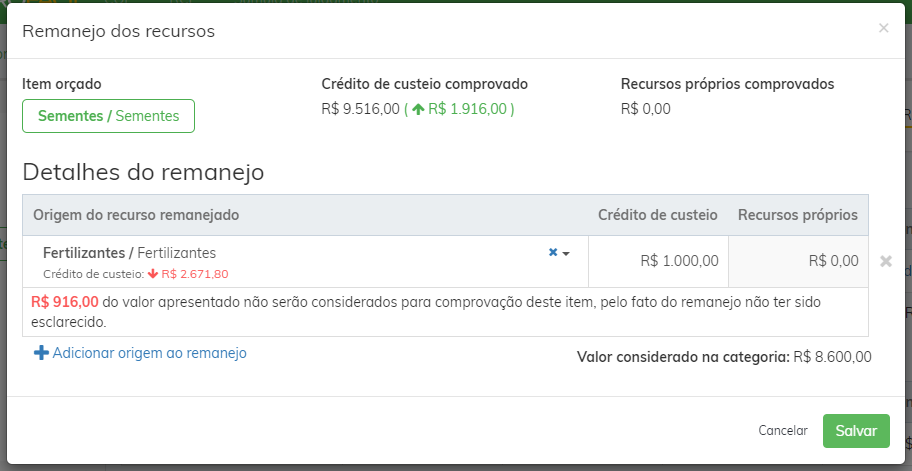Click the Origem do recurso remanejado header
This screenshot has width=912, height=471.
point(136,215)
